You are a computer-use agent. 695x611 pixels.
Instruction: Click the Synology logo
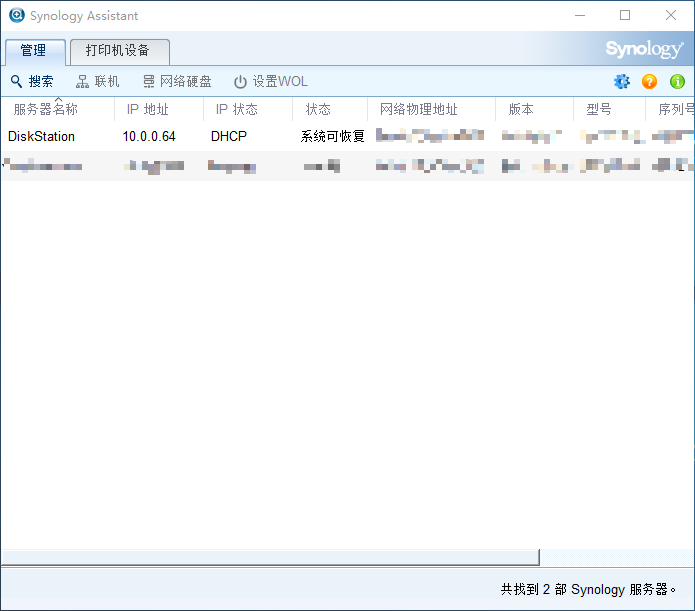pyautogui.click(x=644, y=48)
